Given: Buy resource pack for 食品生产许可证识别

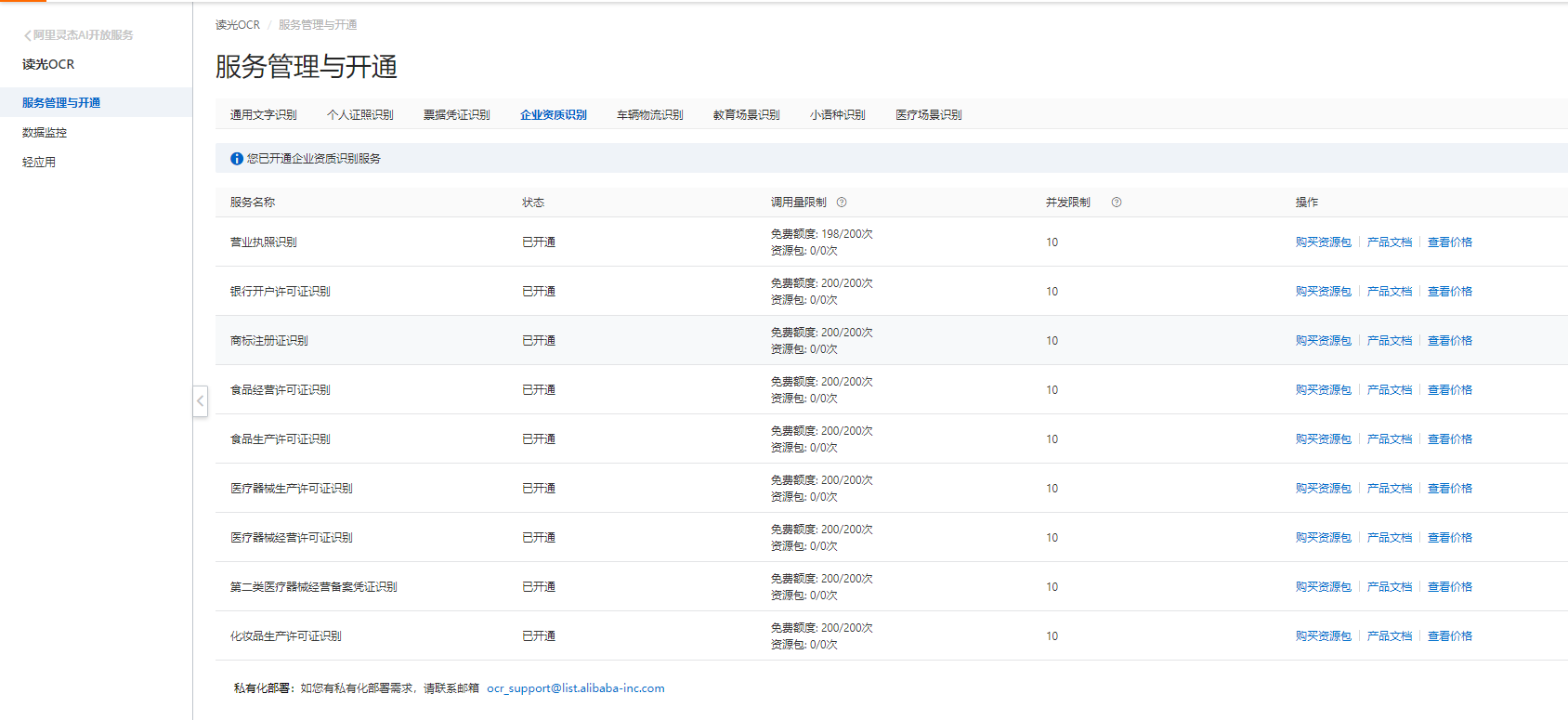Looking at the screenshot, I should [x=1324, y=439].
